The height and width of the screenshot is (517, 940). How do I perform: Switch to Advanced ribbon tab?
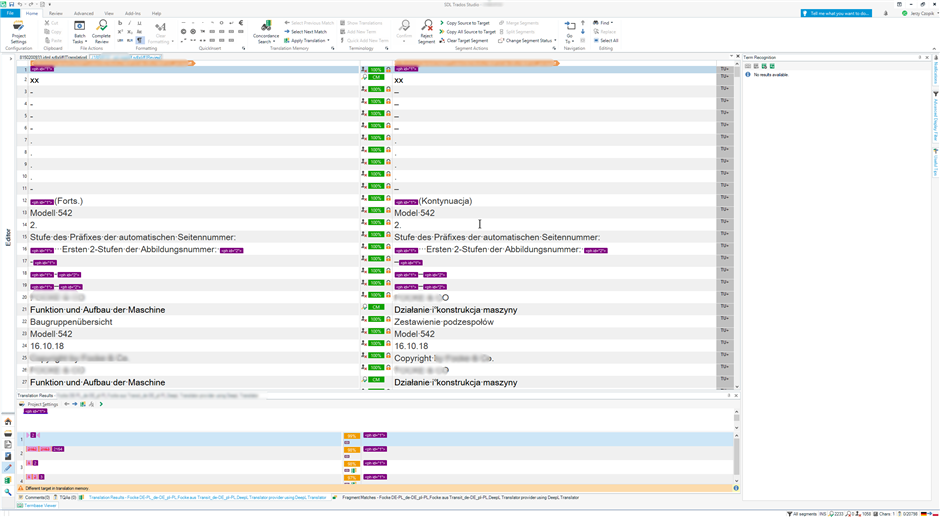tap(83, 13)
